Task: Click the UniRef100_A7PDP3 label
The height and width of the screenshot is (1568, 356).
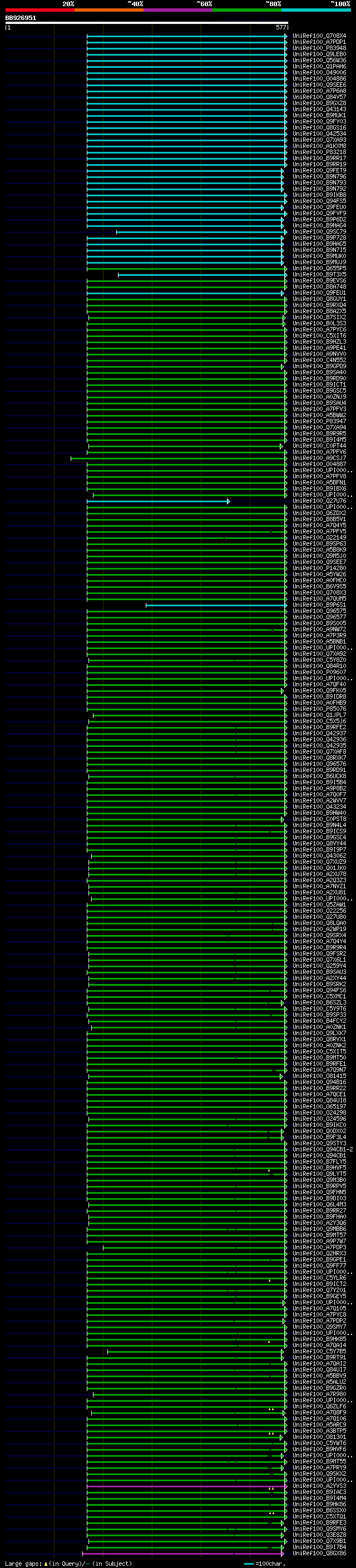Action: tap(319, 1248)
